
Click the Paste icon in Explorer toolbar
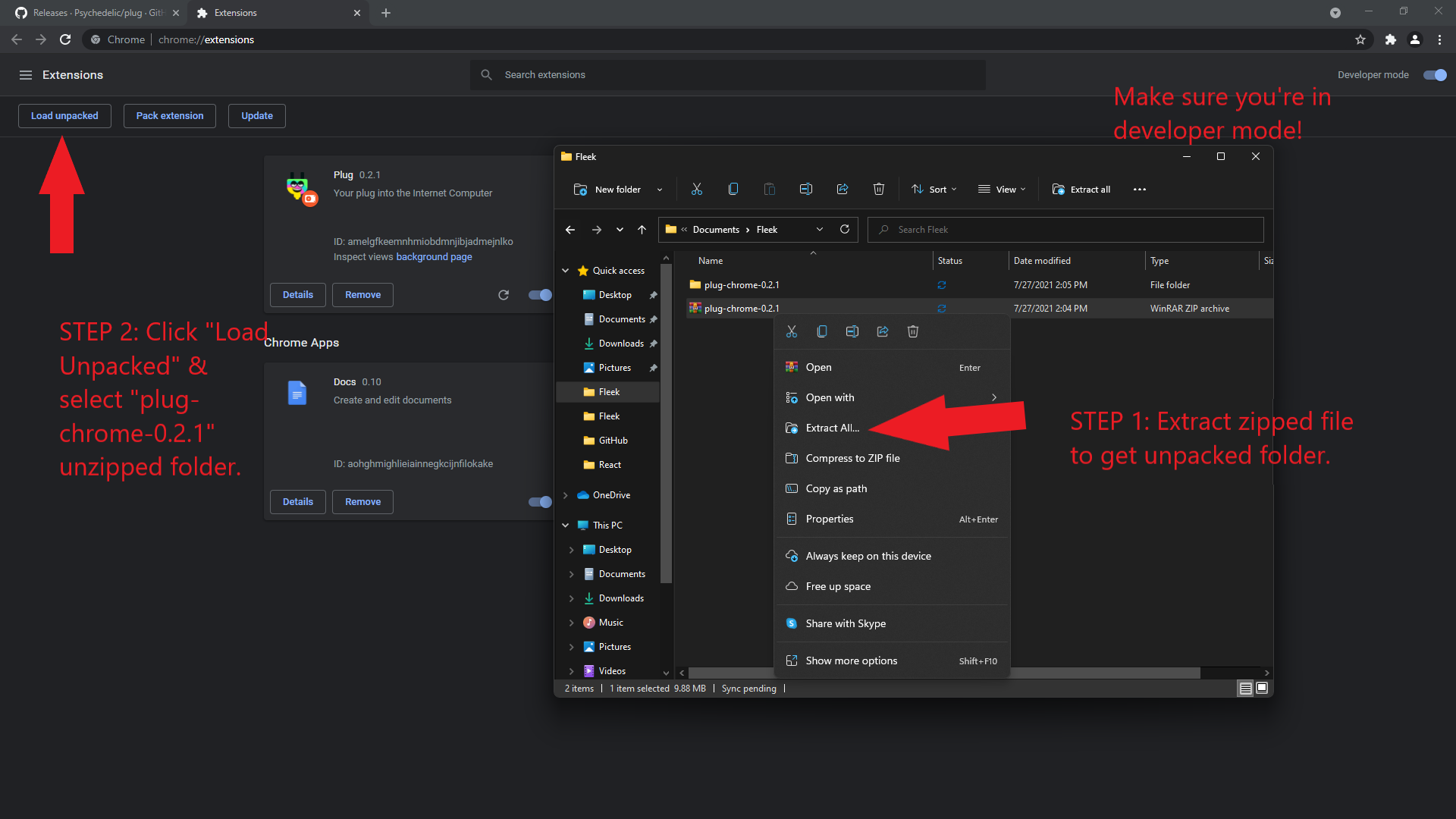pos(769,190)
